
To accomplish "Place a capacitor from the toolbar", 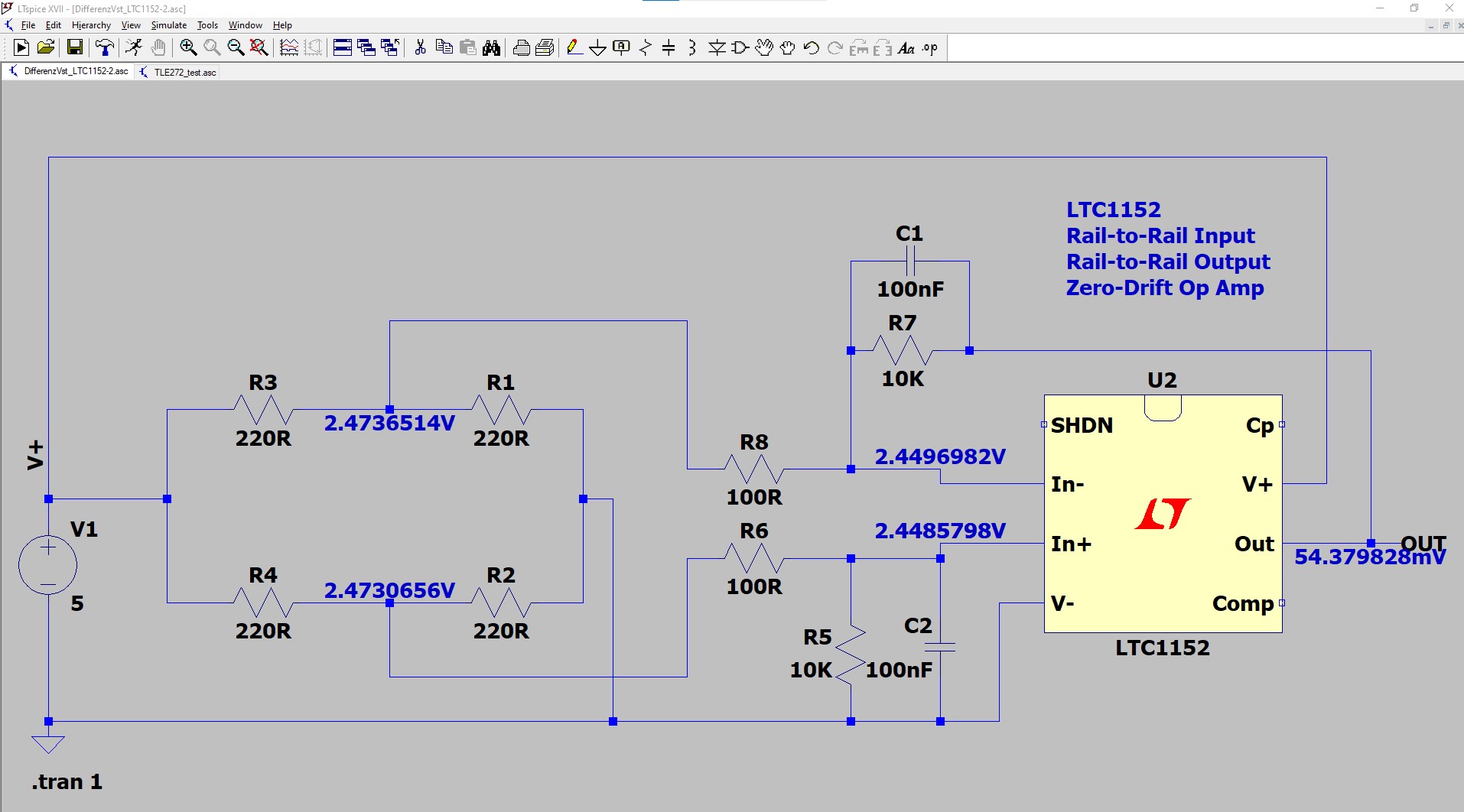I will point(669,48).
